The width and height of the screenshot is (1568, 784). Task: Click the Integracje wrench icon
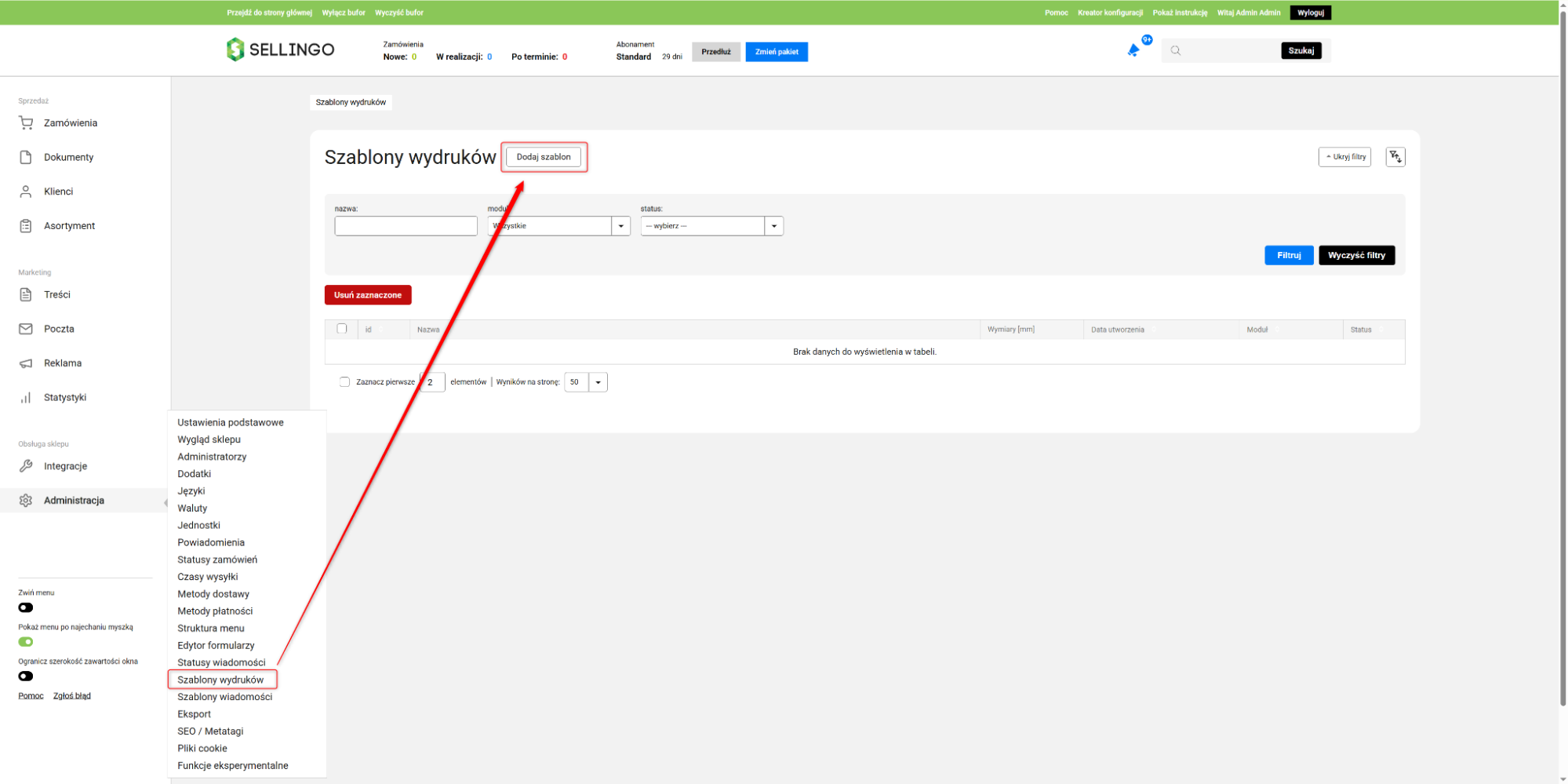pyautogui.click(x=26, y=466)
